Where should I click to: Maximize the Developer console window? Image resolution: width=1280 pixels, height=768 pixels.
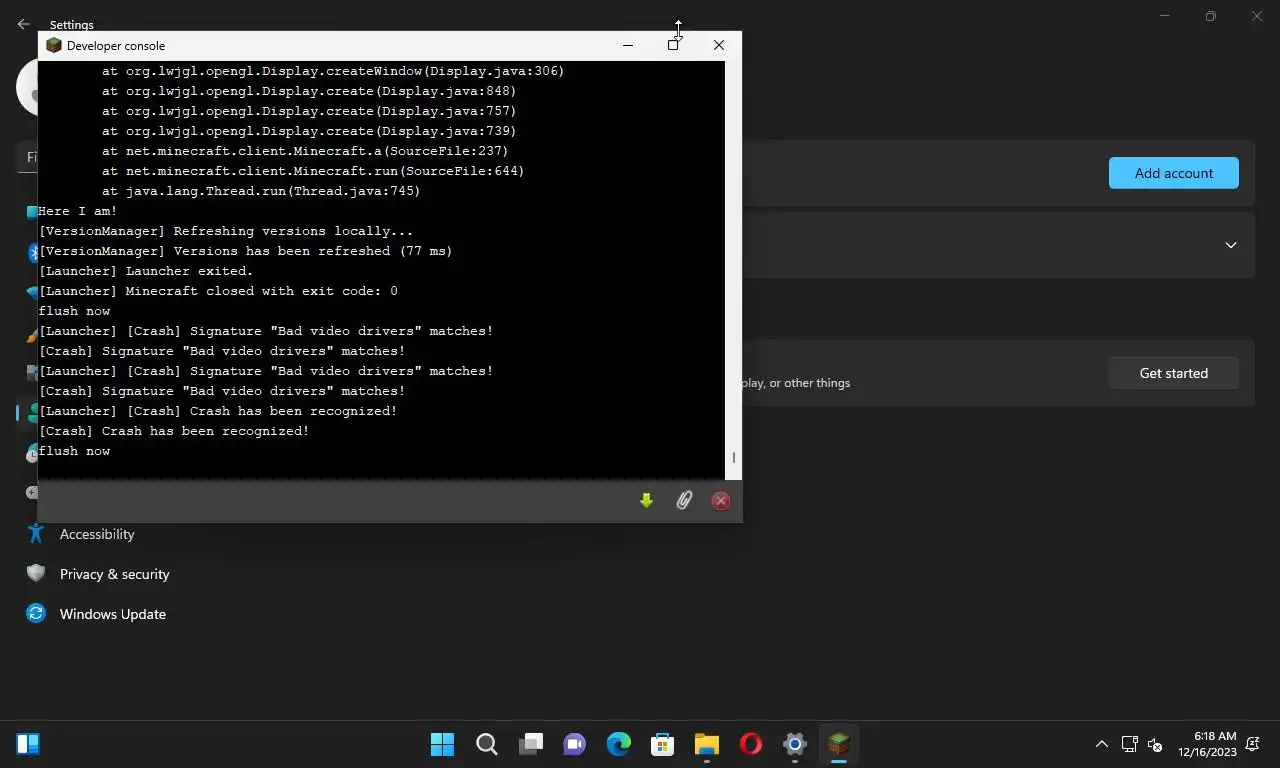point(673,45)
